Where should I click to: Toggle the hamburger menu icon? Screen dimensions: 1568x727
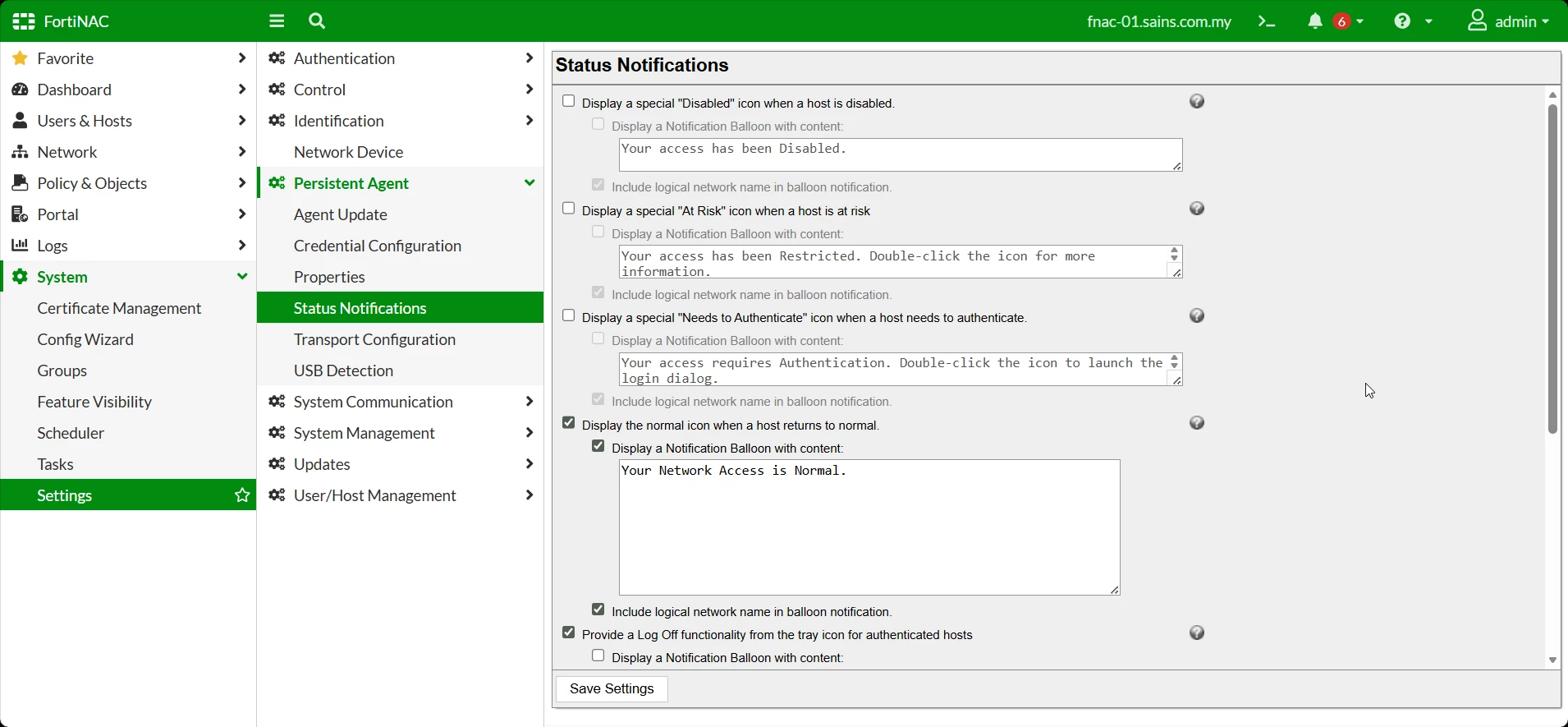pos(277,21)
